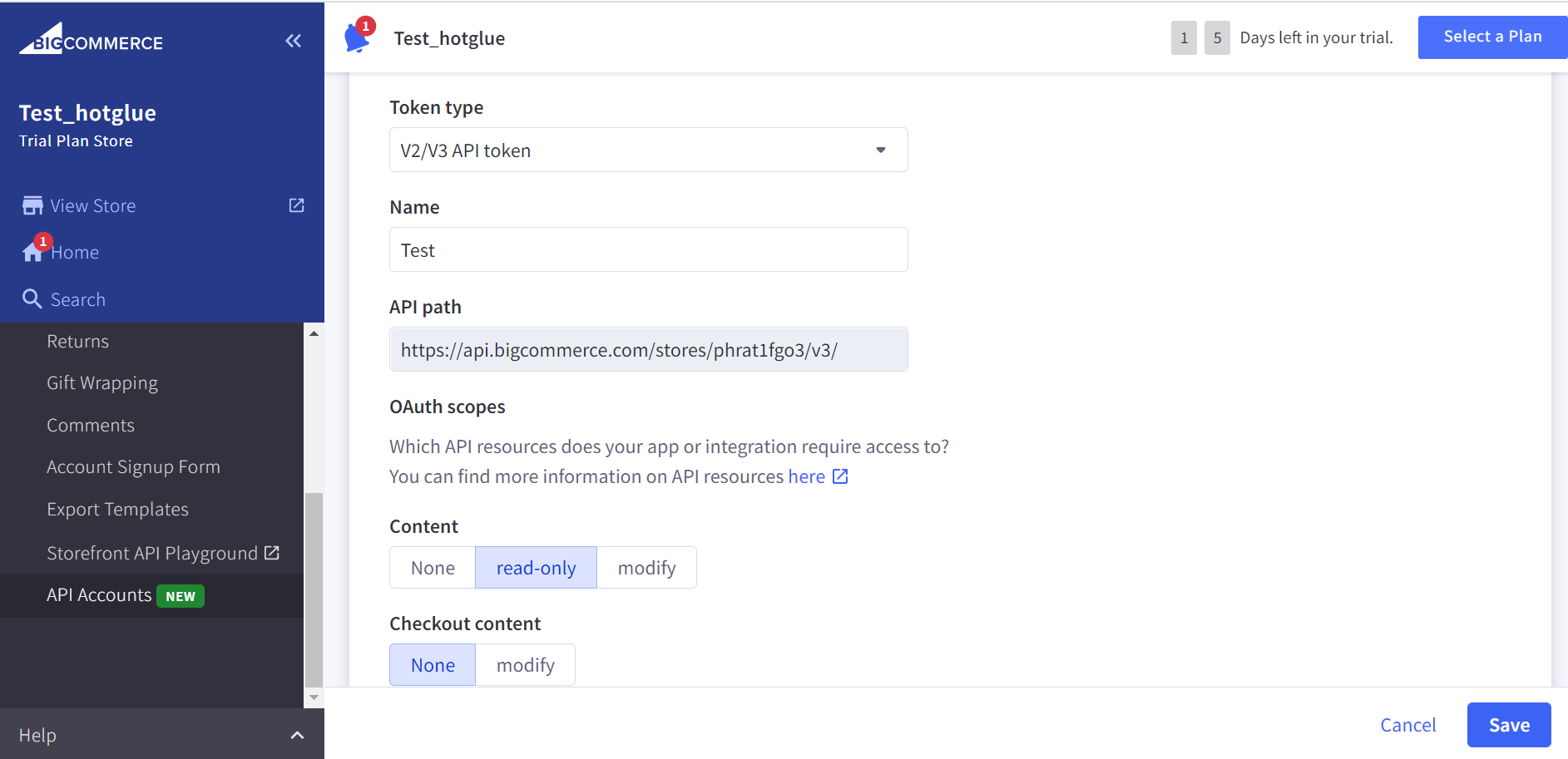Viewport: 1568px width, 759px height.
Task: Click the Save button
Action: tap(1509, 725)
